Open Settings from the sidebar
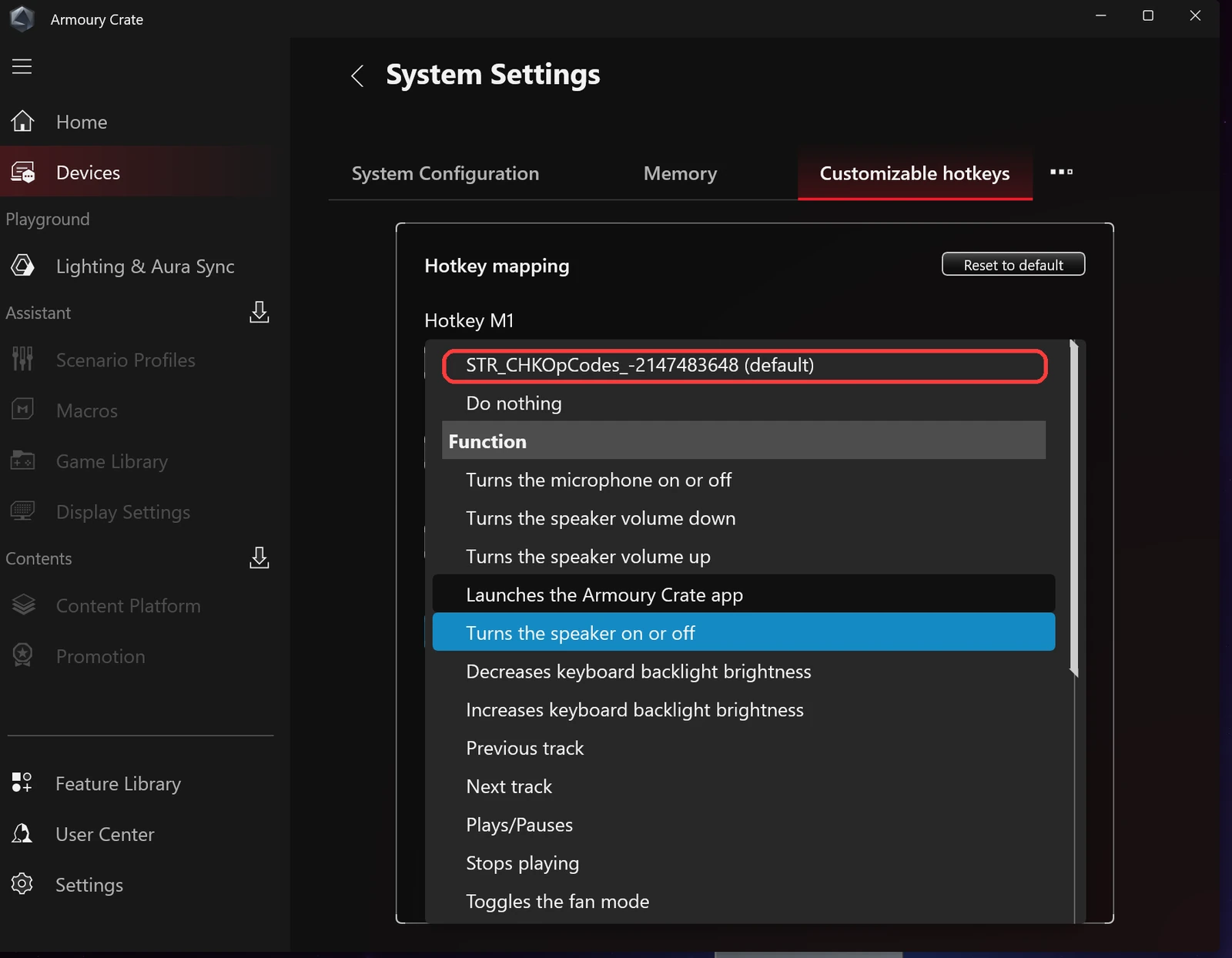This screenshot has height=958, width=1232. [89, 885]
